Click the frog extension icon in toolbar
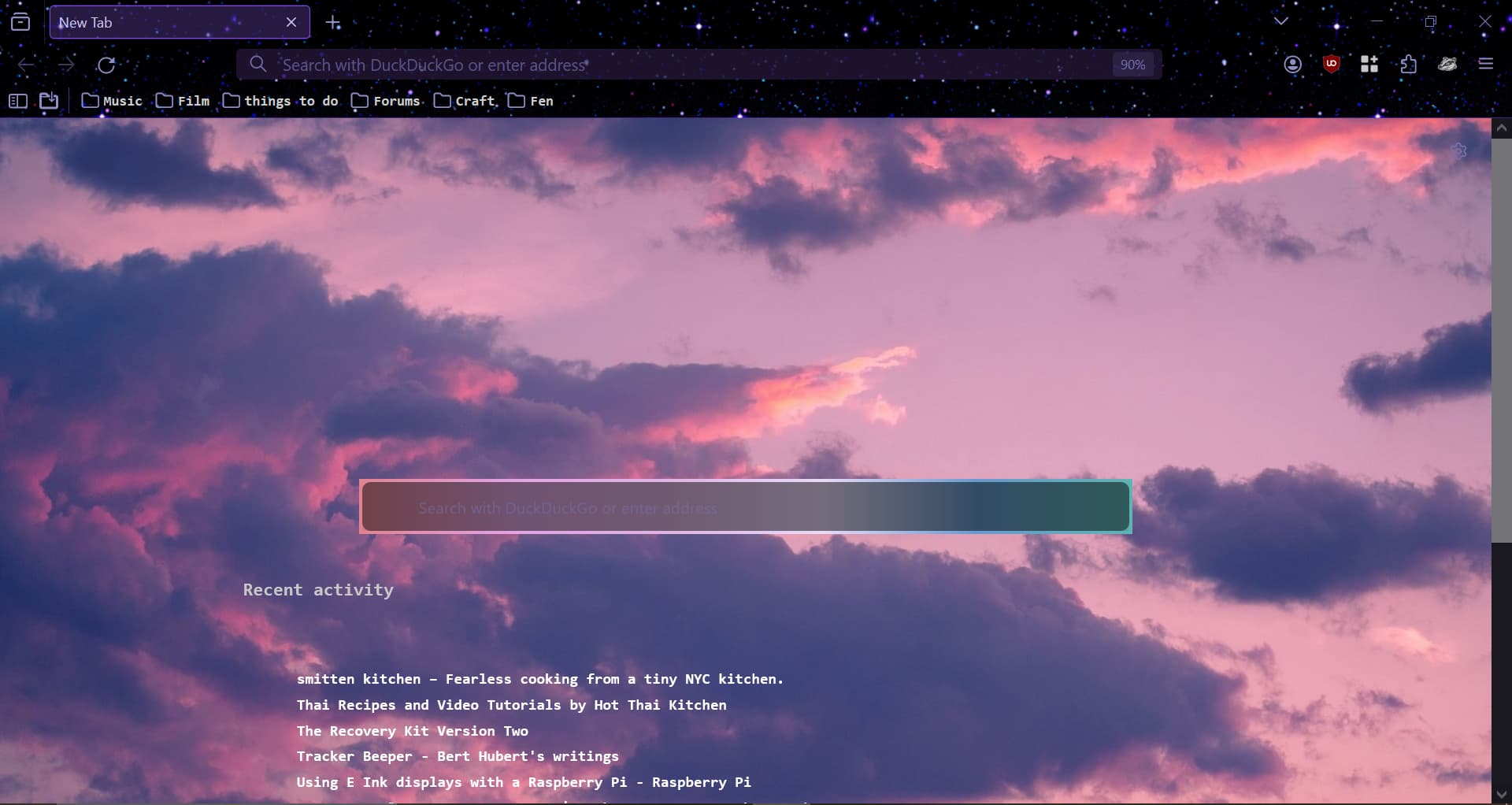 [x=1447, y=65]
